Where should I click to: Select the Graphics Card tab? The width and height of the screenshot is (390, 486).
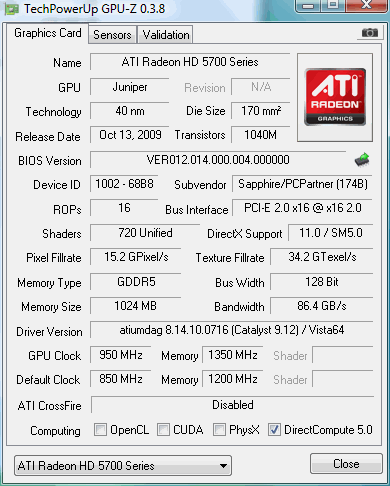[48, 33]
